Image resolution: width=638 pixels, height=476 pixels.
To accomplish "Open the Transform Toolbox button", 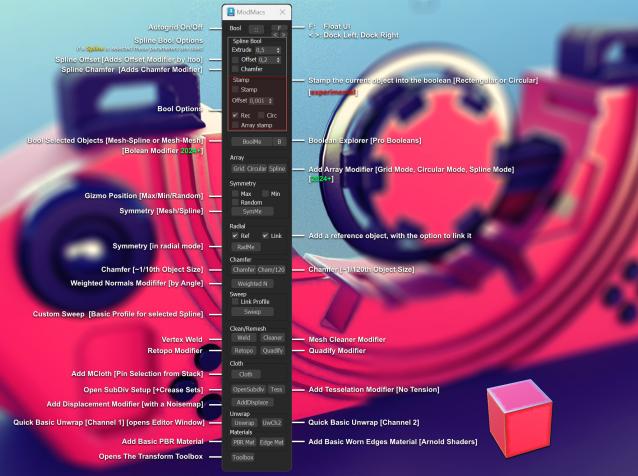I will [x=243, y=457].
